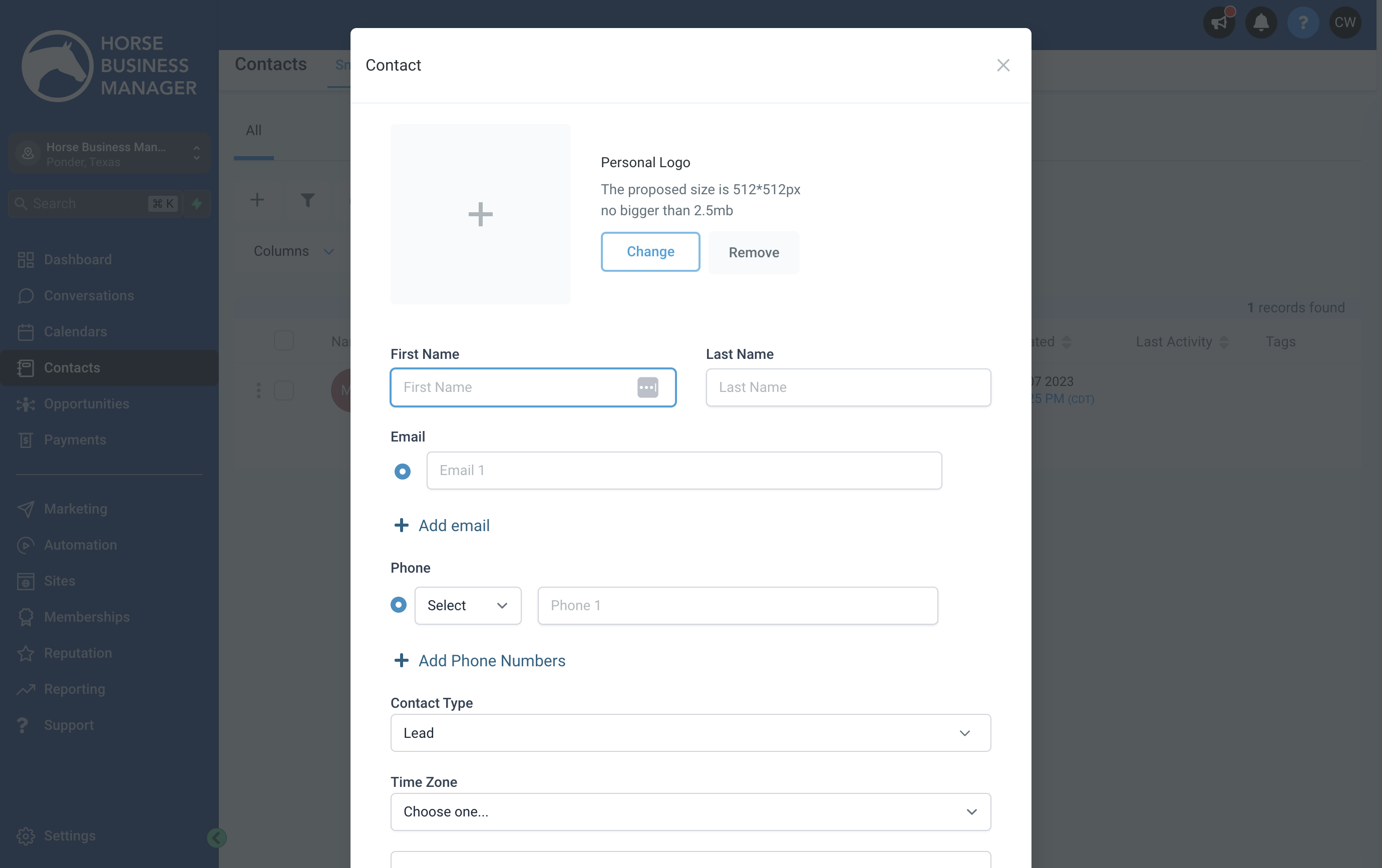Click the sidebar Search box
This screenshot has width=1382, height=868.
(x=95, y=203)
